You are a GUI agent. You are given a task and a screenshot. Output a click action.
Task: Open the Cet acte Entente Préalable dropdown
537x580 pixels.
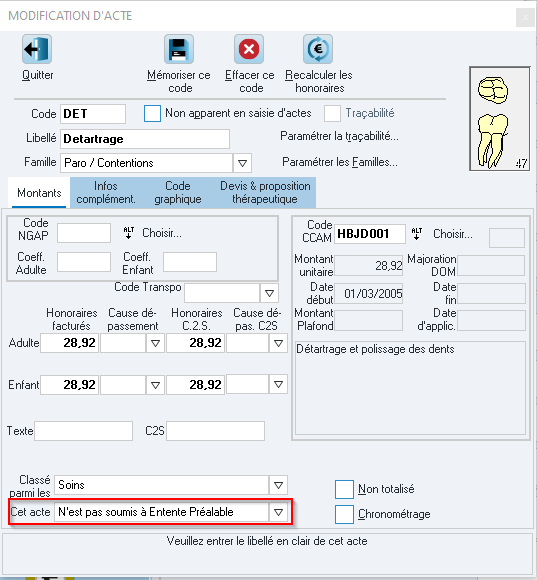click(278, 512)
